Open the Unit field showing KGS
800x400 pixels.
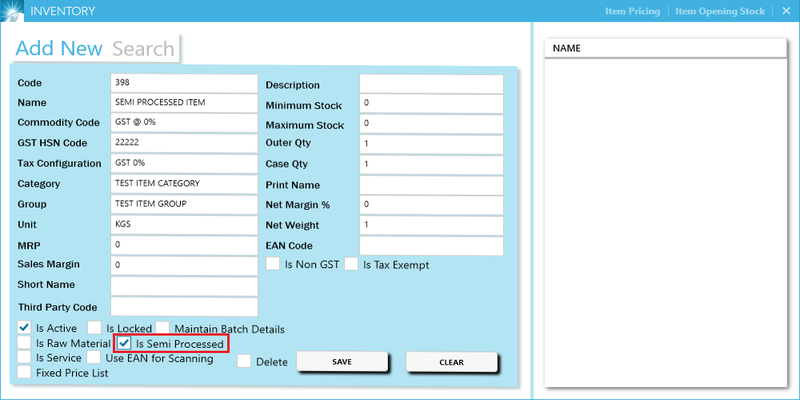184,224
